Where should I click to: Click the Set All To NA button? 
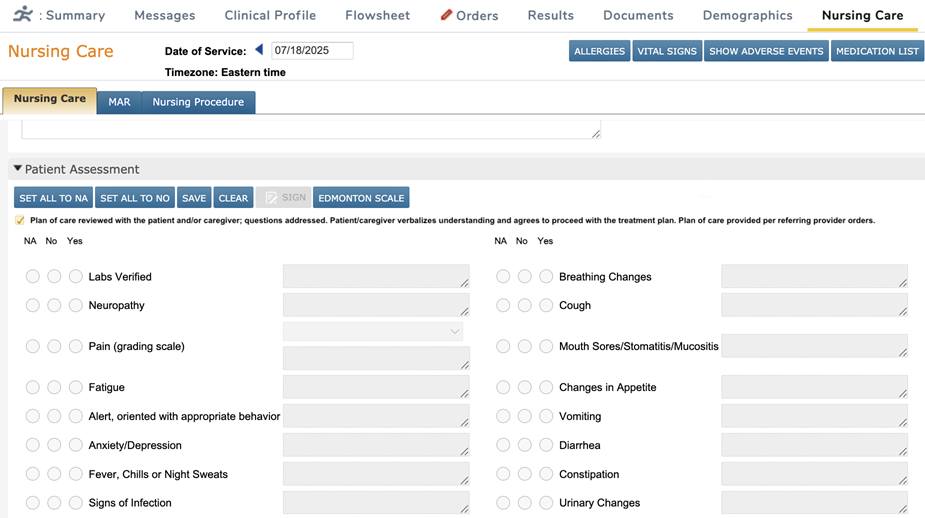coord(54,198)
